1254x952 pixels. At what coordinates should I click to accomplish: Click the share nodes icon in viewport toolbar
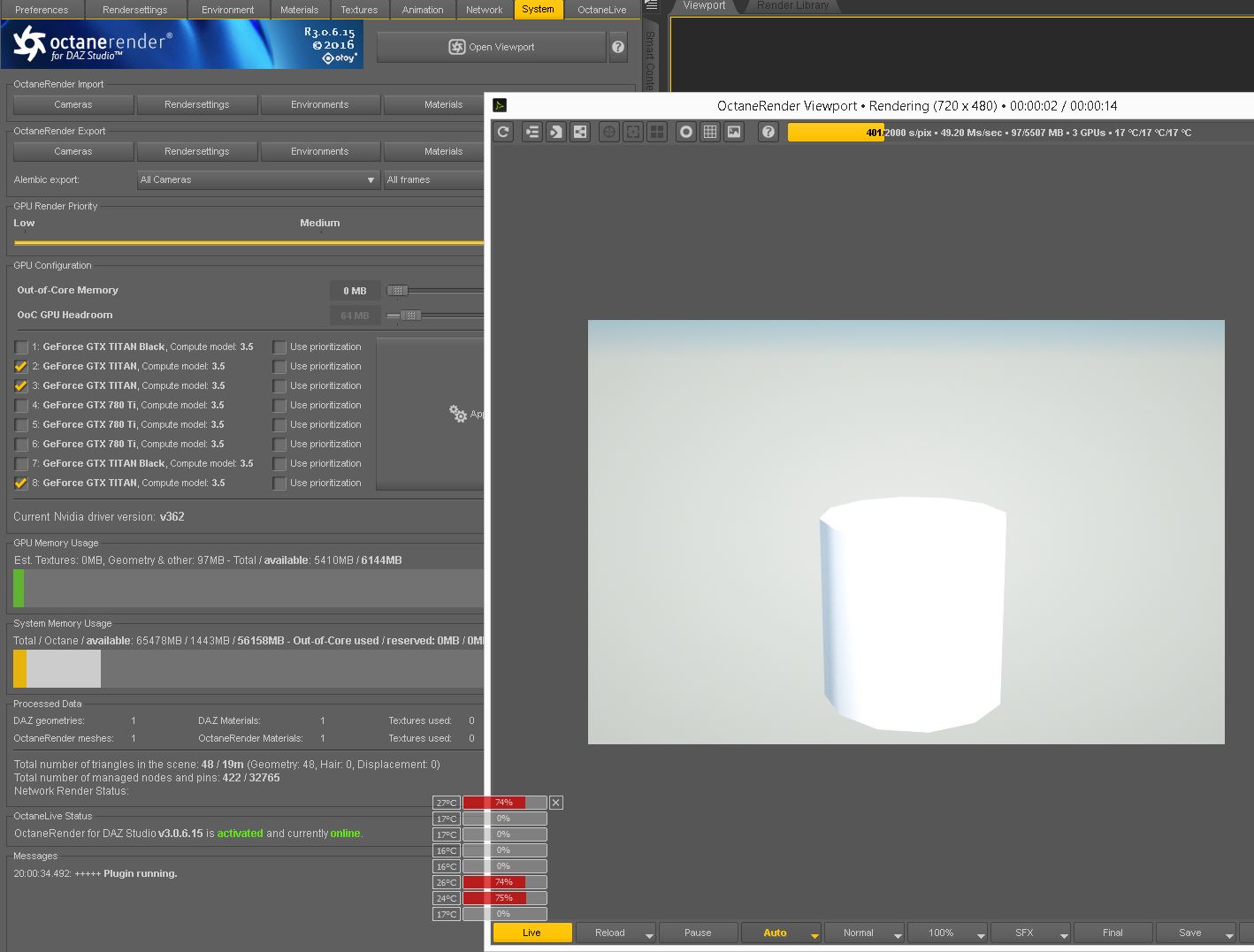pyautogui.click(x=580, y=132)
